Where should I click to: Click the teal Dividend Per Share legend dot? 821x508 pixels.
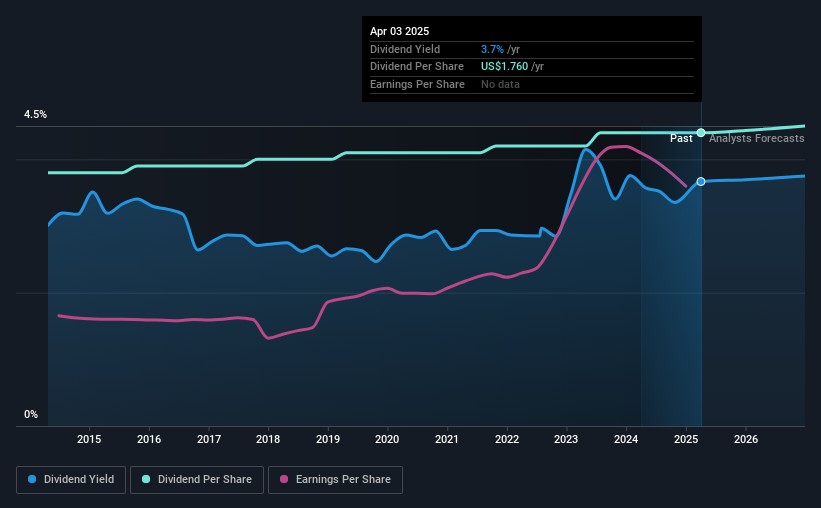pos(146,479)
